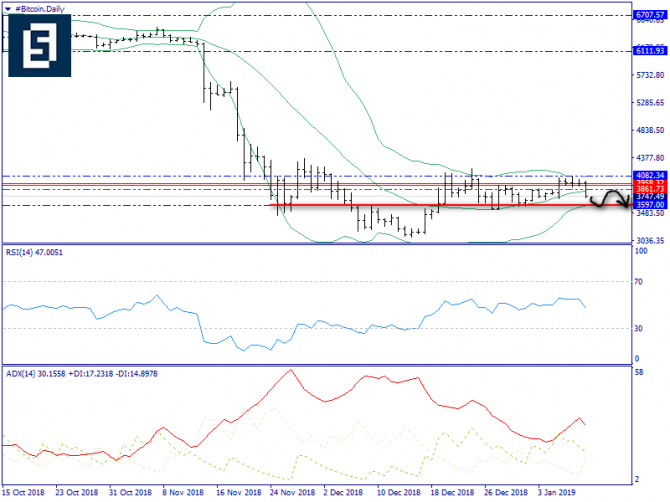Screen dimensions: 670x502
Task: Click the 2 Dec 2018 date label
Action: pyautogui.click(x=343, y=493)
